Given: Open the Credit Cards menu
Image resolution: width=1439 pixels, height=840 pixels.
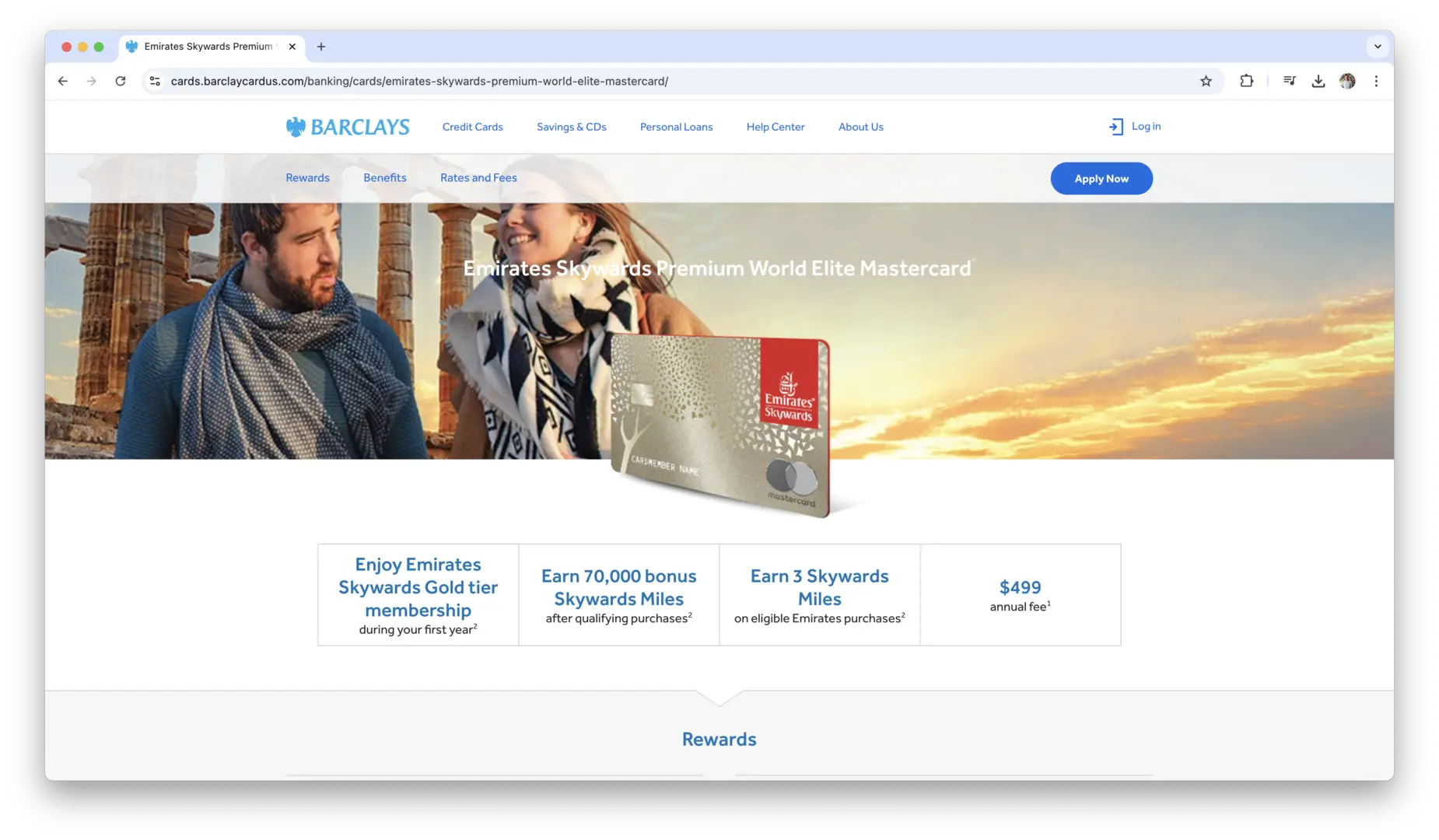Looking at the screenshot, I should click(x=472, y=127).
